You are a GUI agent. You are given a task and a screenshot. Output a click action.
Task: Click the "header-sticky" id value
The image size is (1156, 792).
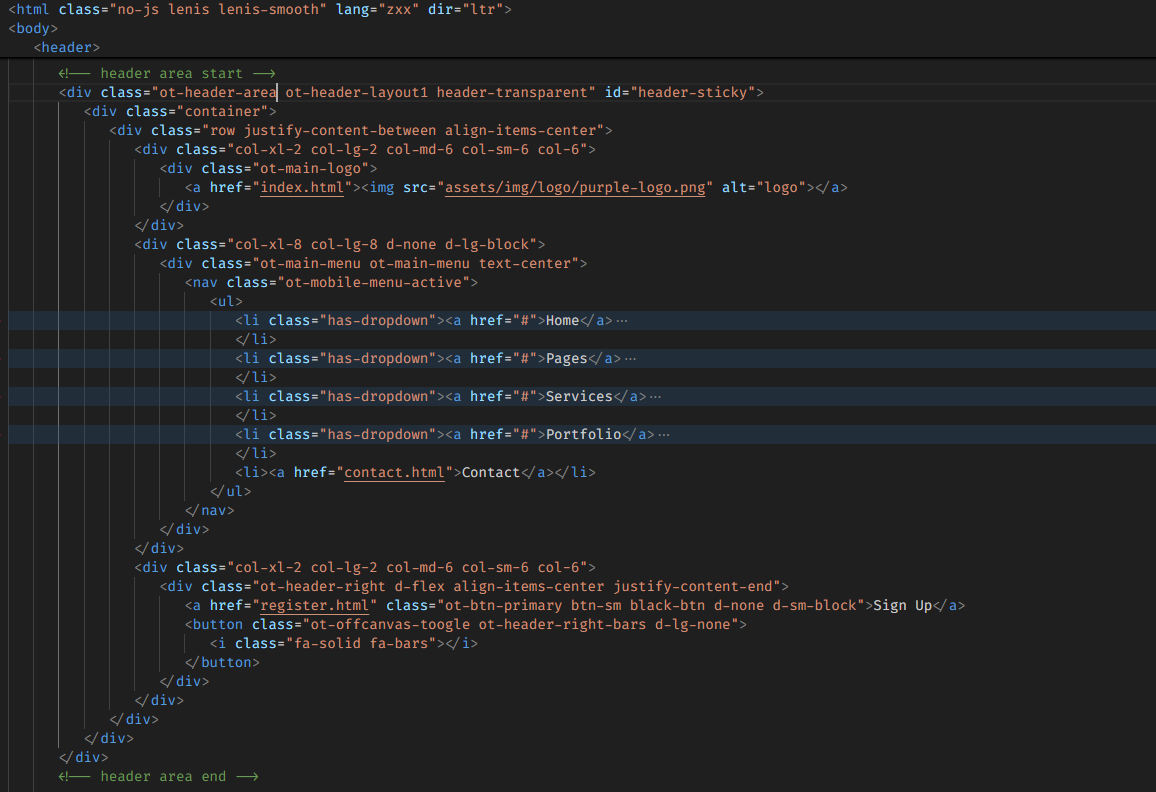[x=692, y=93]
